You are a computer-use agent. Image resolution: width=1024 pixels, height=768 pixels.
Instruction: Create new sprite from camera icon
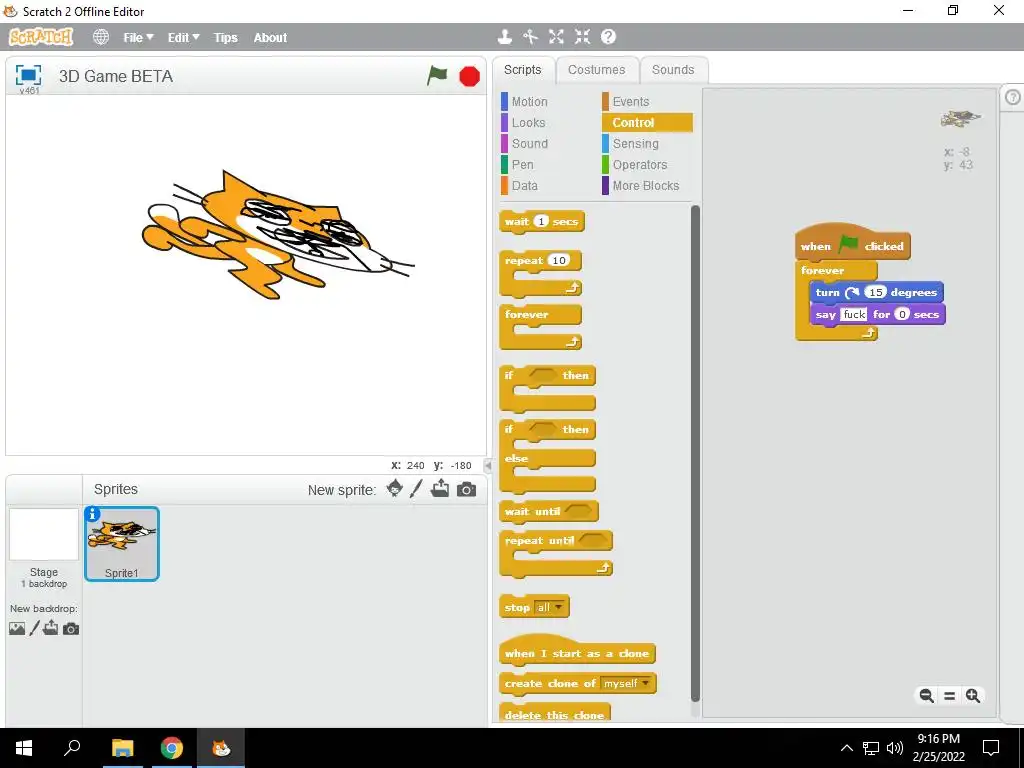(x=466, y=489)
